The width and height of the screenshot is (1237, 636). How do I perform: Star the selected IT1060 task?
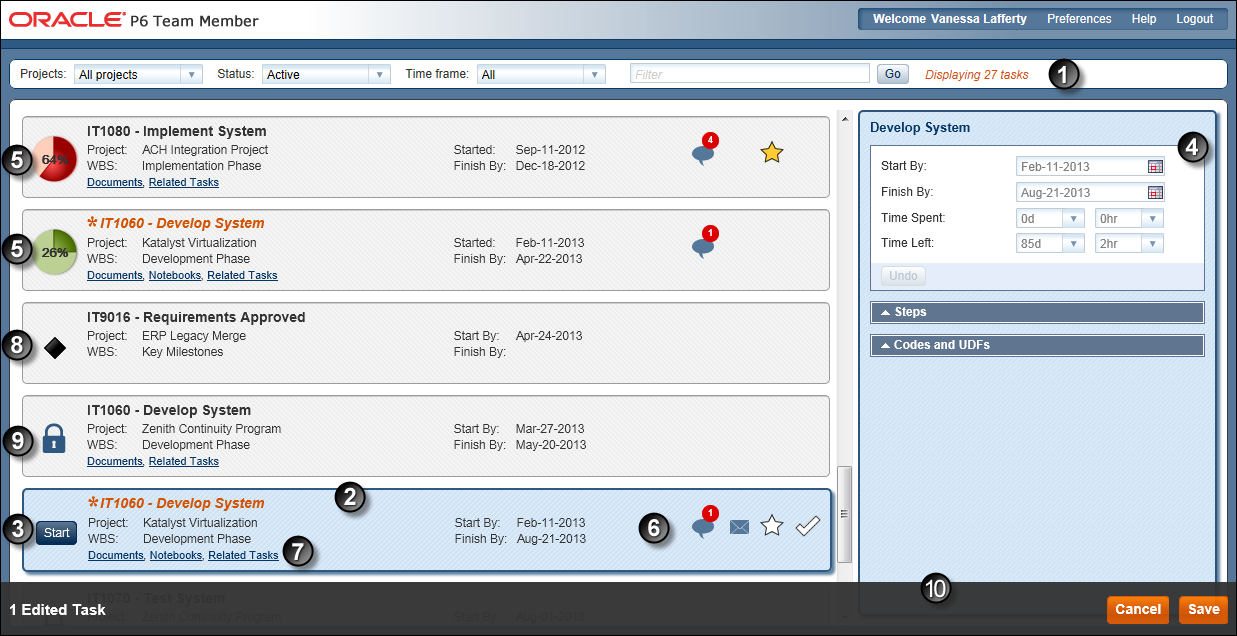[x=771, y=525]
